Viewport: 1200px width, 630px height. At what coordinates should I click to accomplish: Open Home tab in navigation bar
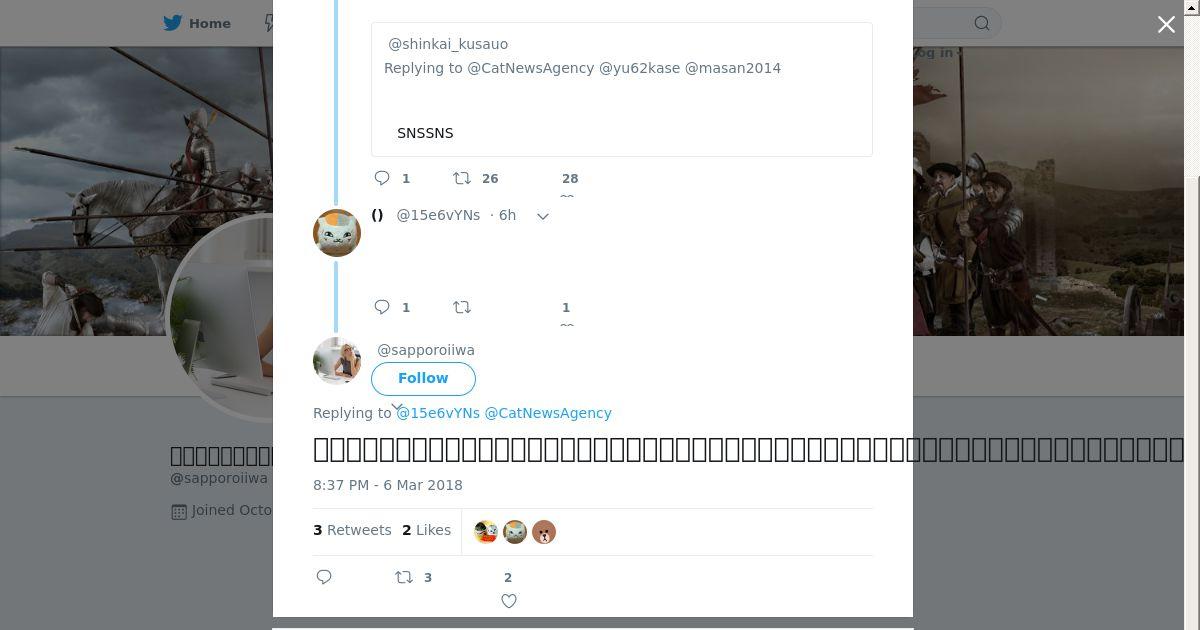198,23
